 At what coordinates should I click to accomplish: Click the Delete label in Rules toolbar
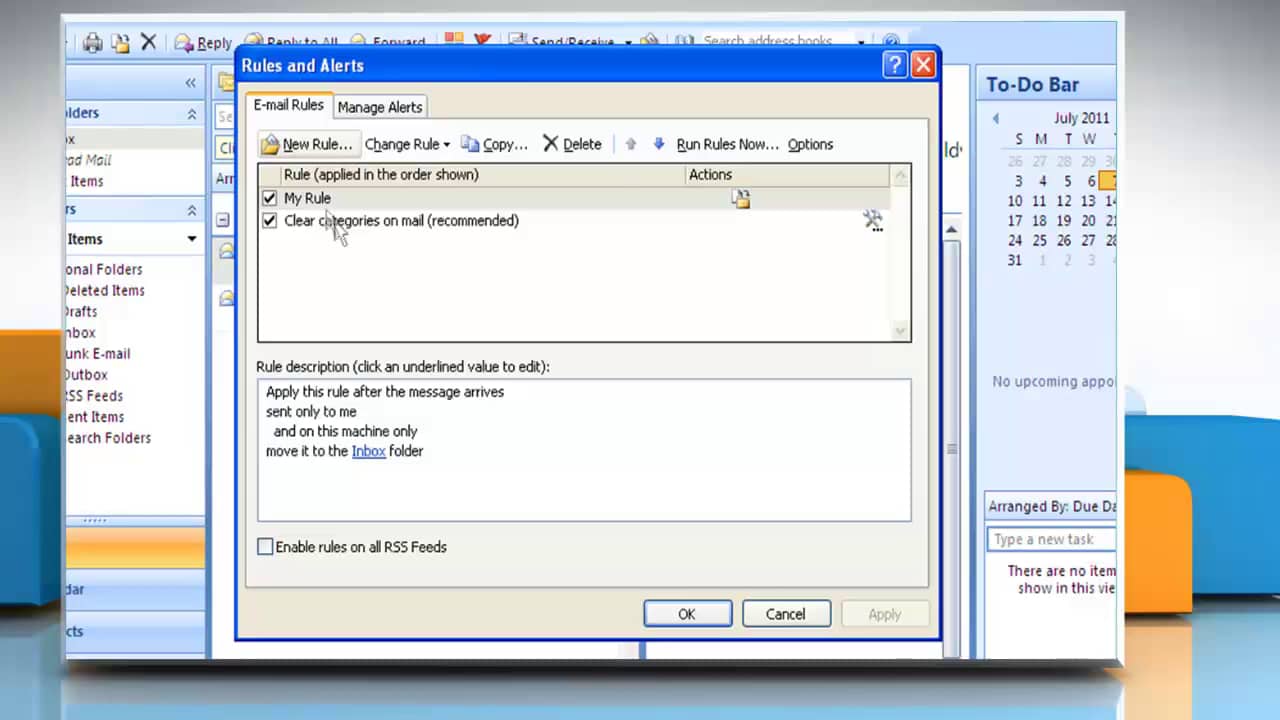[x=582, y=144]
